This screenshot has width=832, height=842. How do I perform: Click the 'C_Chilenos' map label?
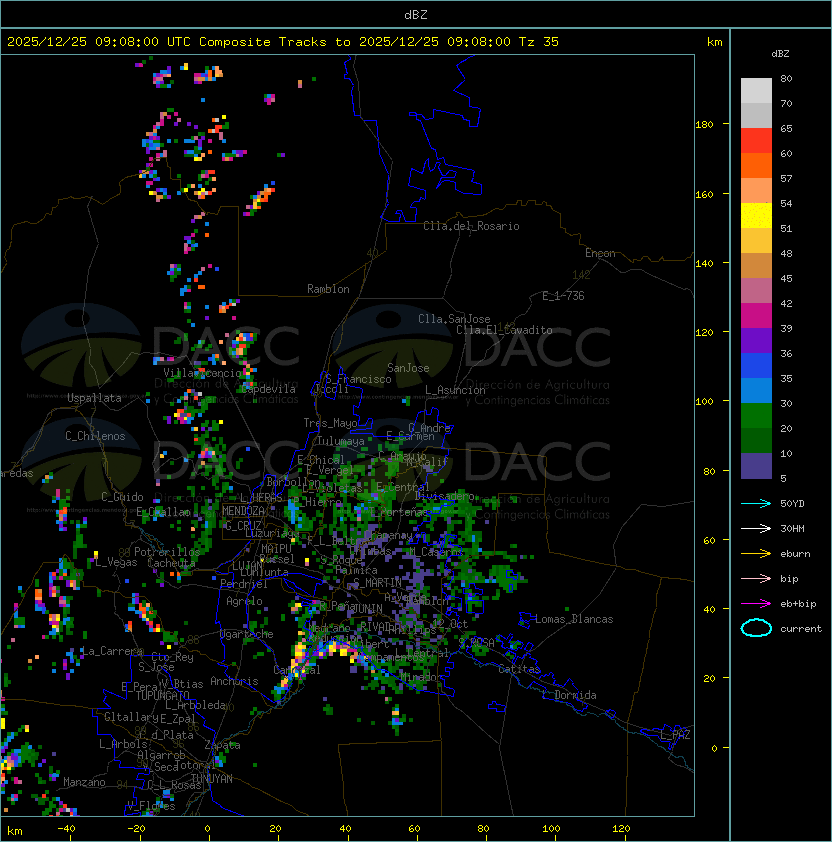(x=95, y=436)
